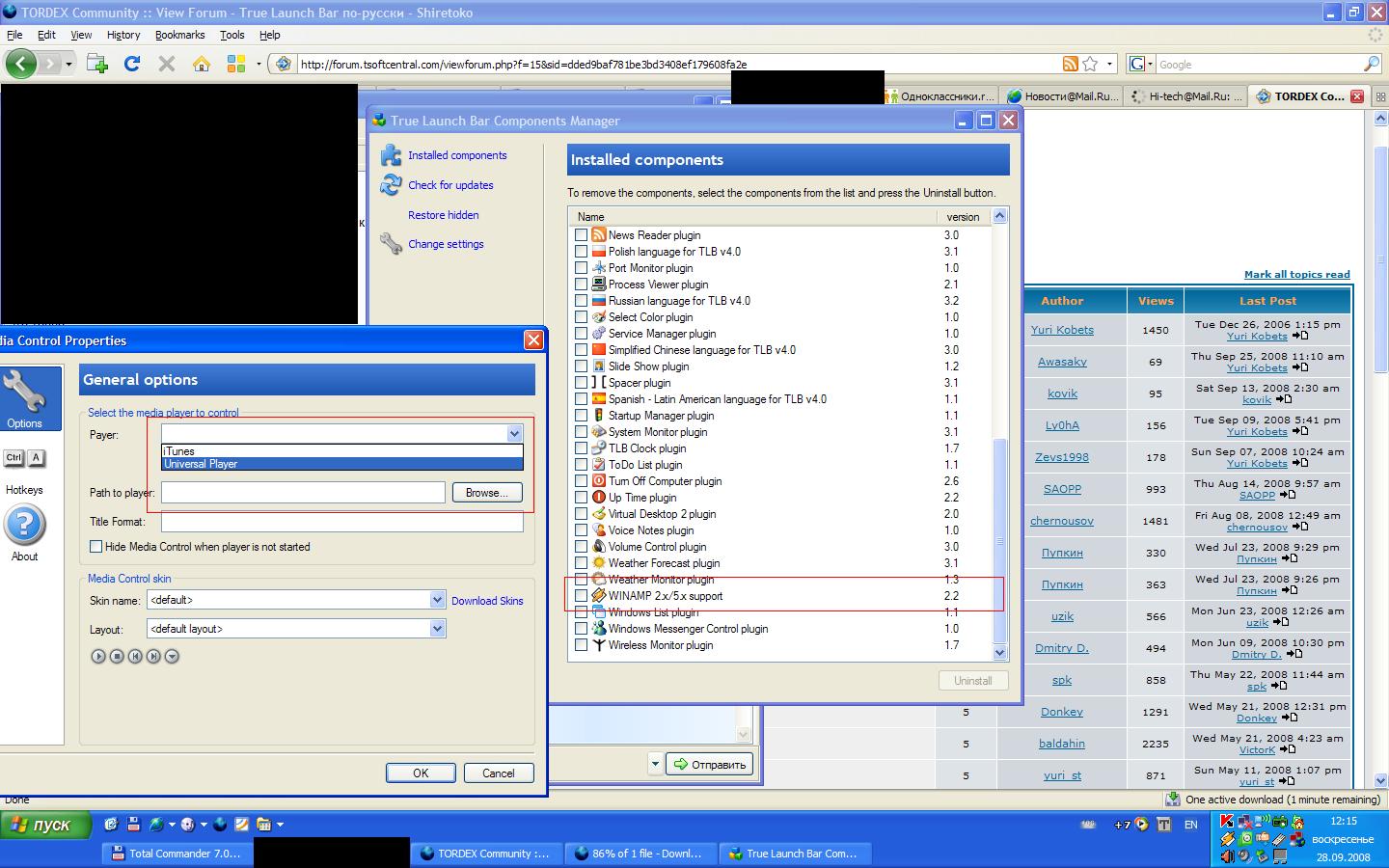Click the browser Home icon
This screenshot has height=868, width=1389.
pos(202,65)
